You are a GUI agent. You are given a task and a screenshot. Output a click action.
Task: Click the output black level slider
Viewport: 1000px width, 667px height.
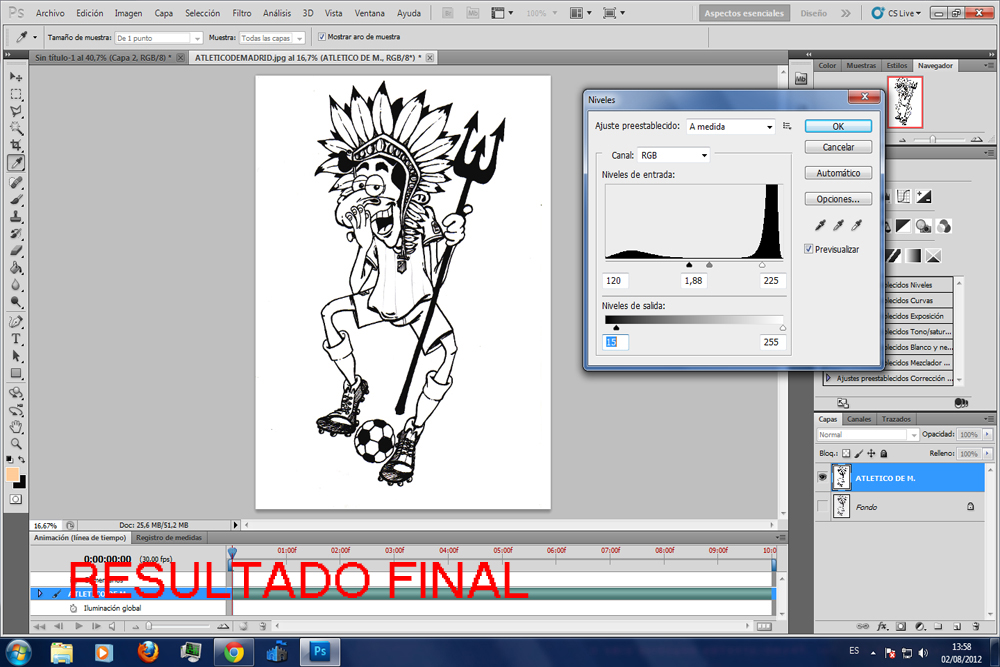point(616,328)
